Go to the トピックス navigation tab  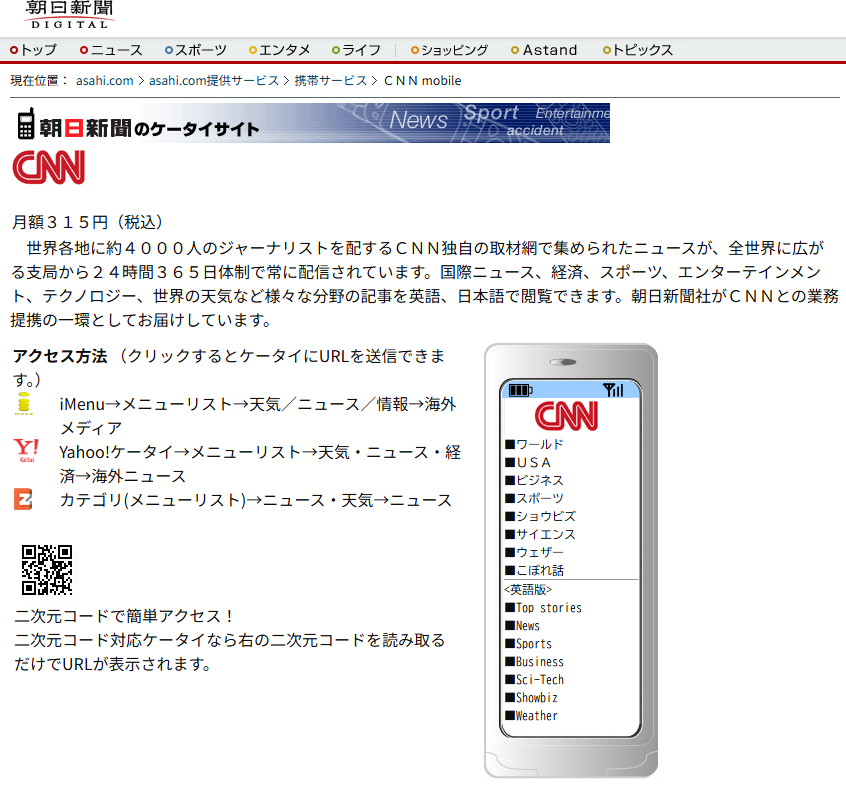[x=642, y=50]
